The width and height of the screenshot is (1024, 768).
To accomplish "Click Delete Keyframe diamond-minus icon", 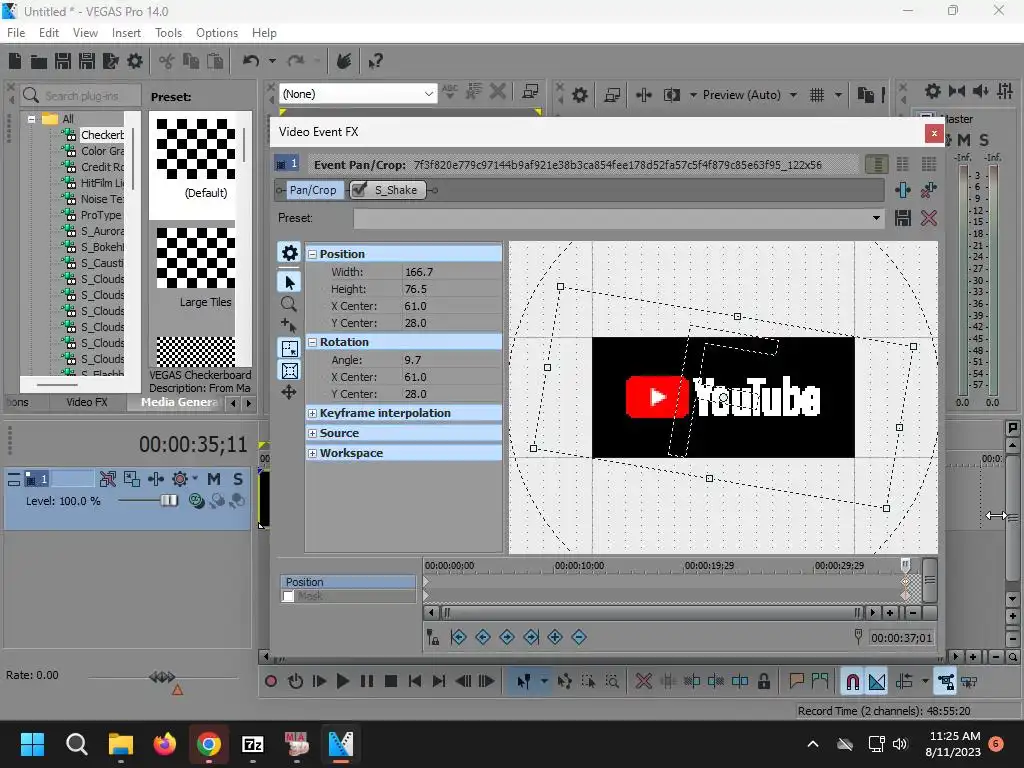I will point(579,637).
